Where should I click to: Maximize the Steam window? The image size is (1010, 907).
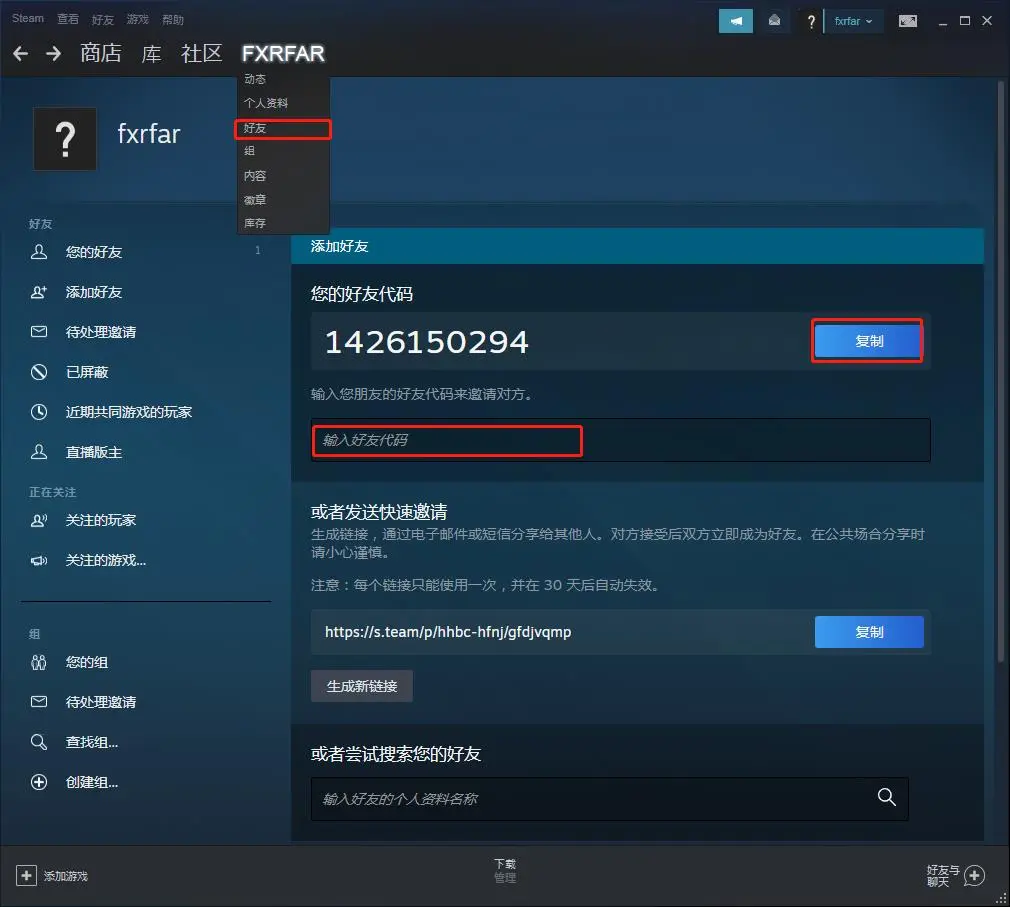pos(965,21)
